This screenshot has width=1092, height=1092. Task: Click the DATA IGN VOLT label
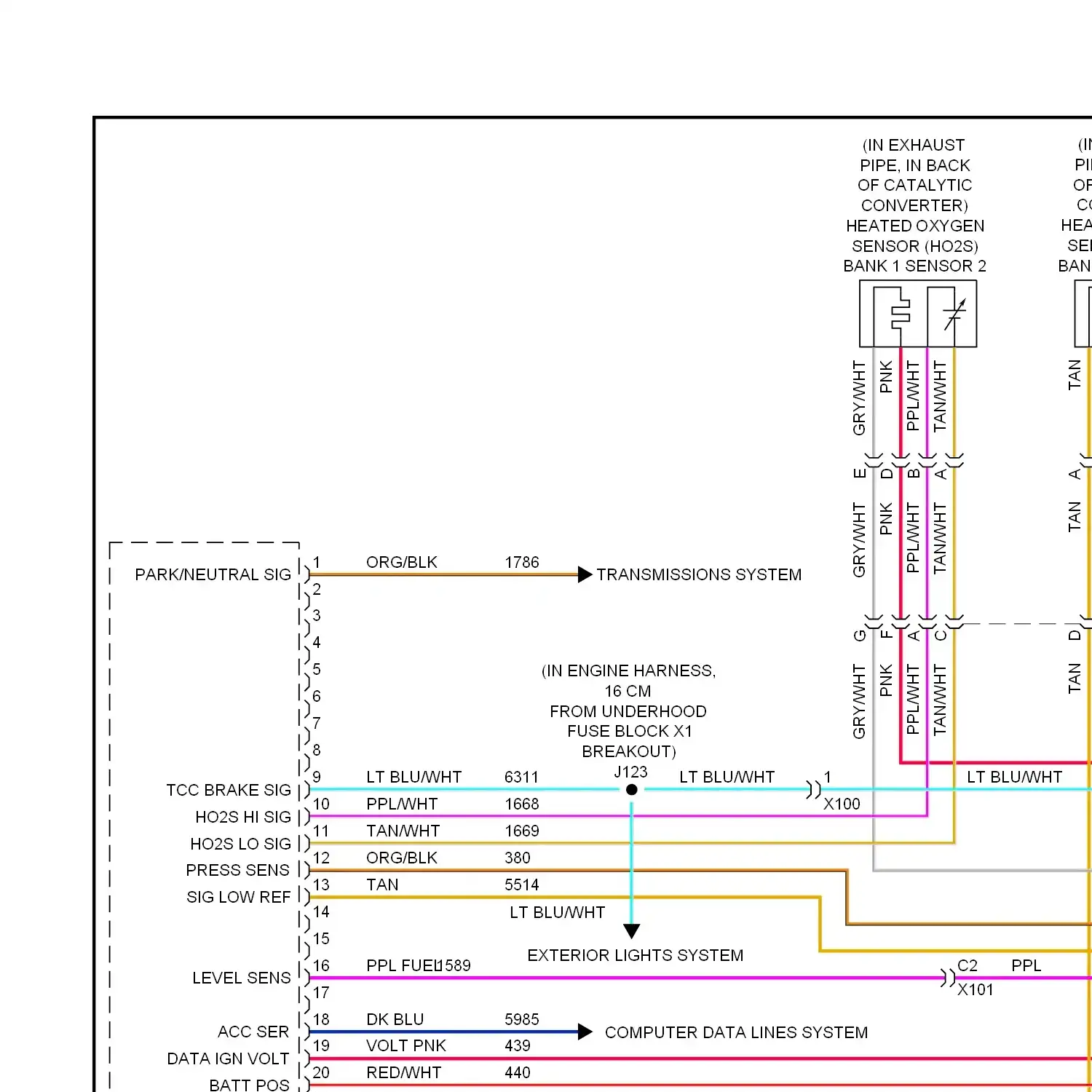click(x=228, y=1059)
